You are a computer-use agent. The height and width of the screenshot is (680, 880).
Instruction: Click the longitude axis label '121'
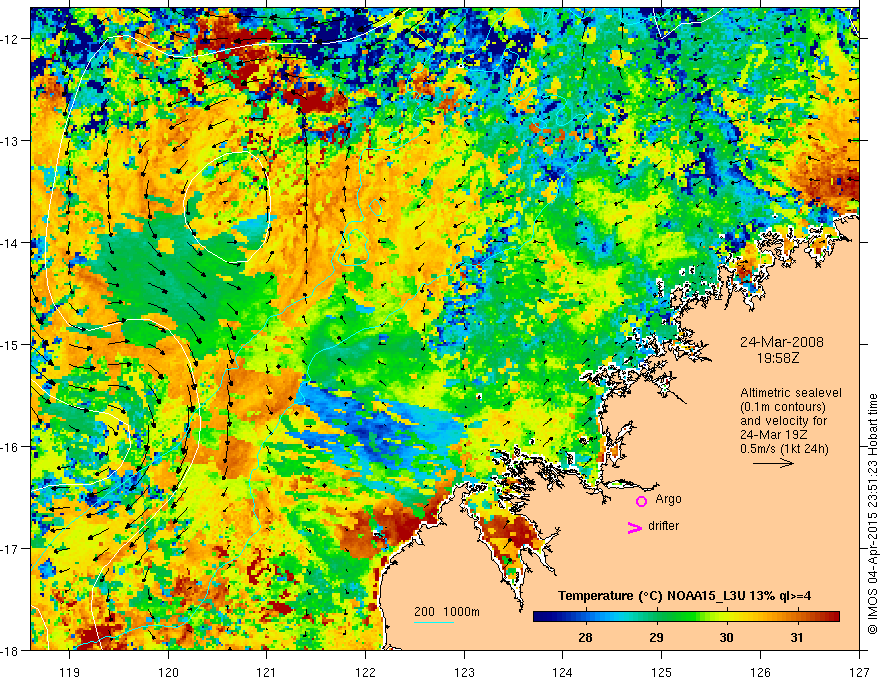point(267,672)
